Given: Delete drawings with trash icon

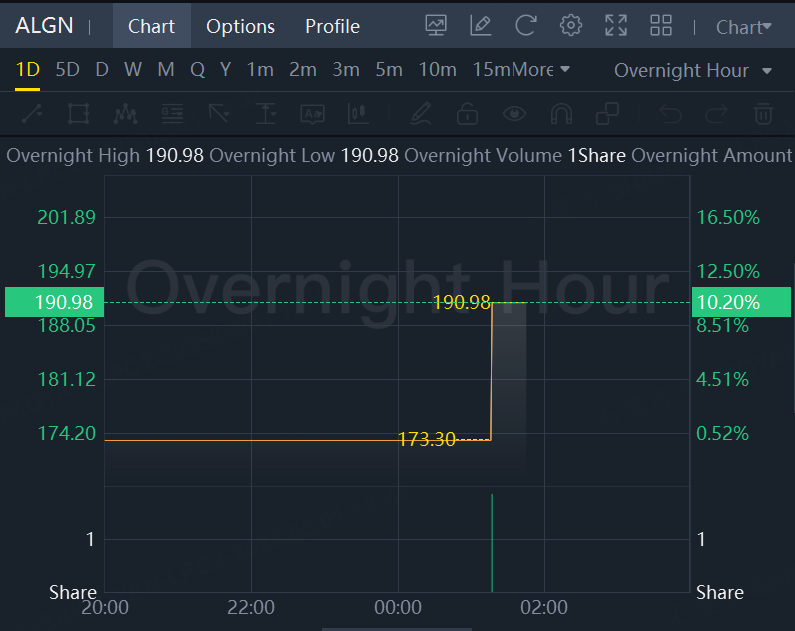Looking at the screenshot, I should [x=763, y=114].
